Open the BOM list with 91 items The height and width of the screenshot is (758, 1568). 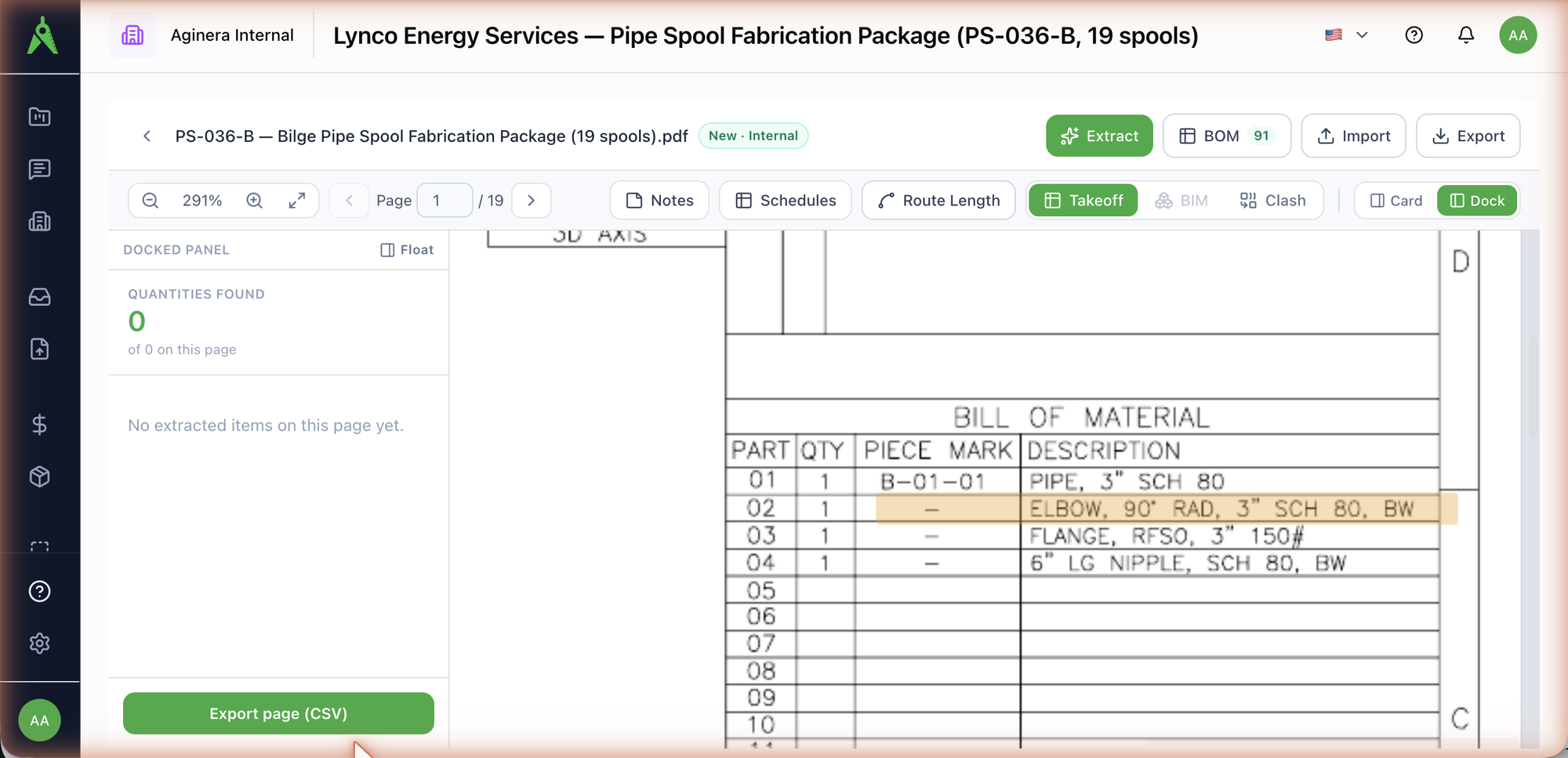(1227, 136)
